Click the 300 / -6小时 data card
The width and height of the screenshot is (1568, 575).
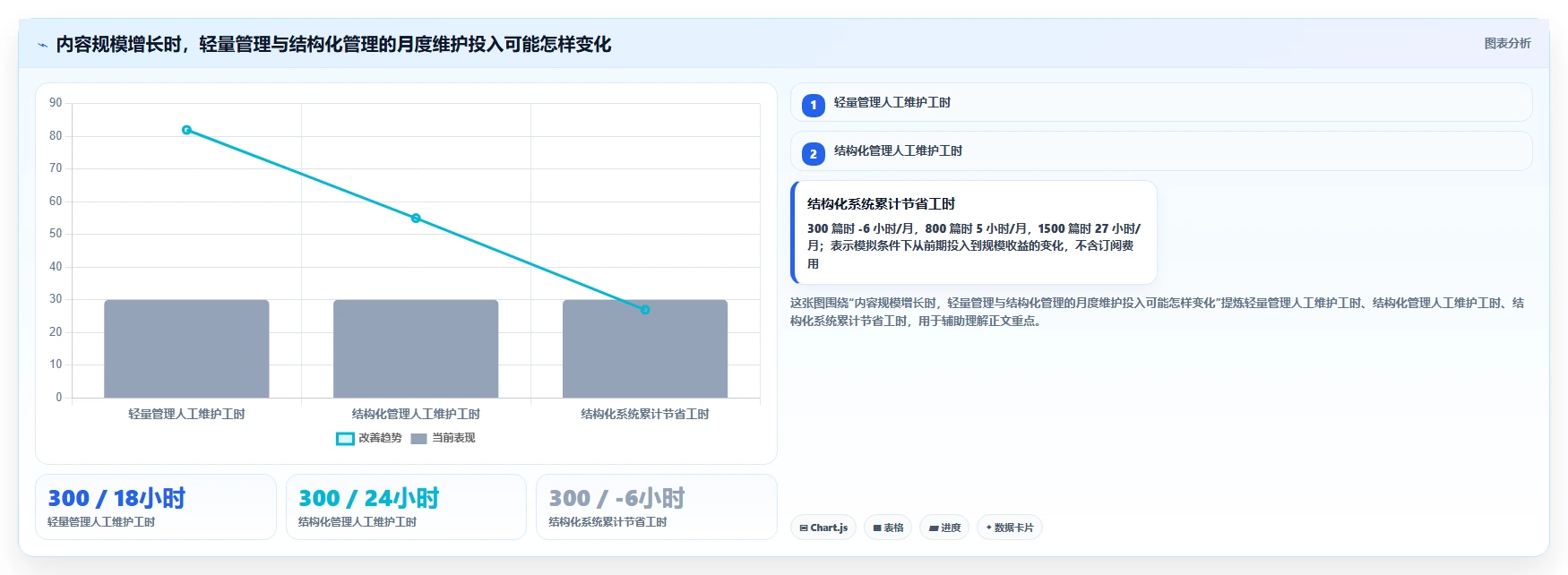pyautogui.click(x=657, y=507)
